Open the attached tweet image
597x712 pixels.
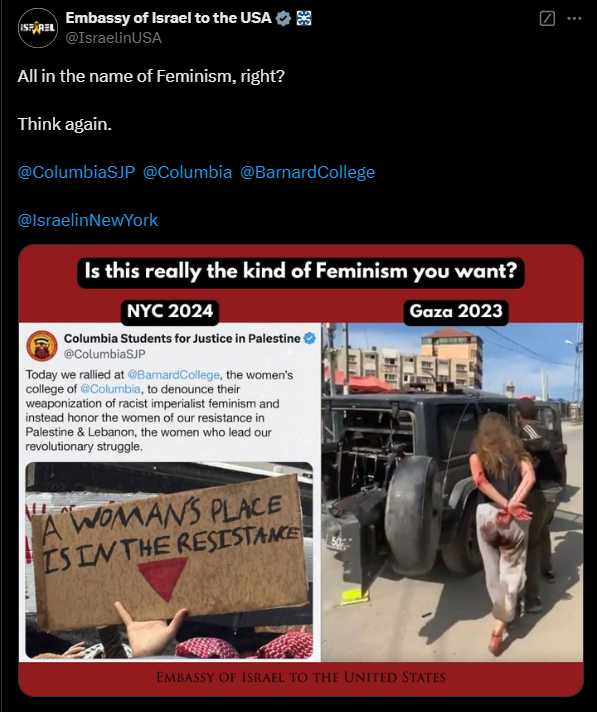pos(301,470)
